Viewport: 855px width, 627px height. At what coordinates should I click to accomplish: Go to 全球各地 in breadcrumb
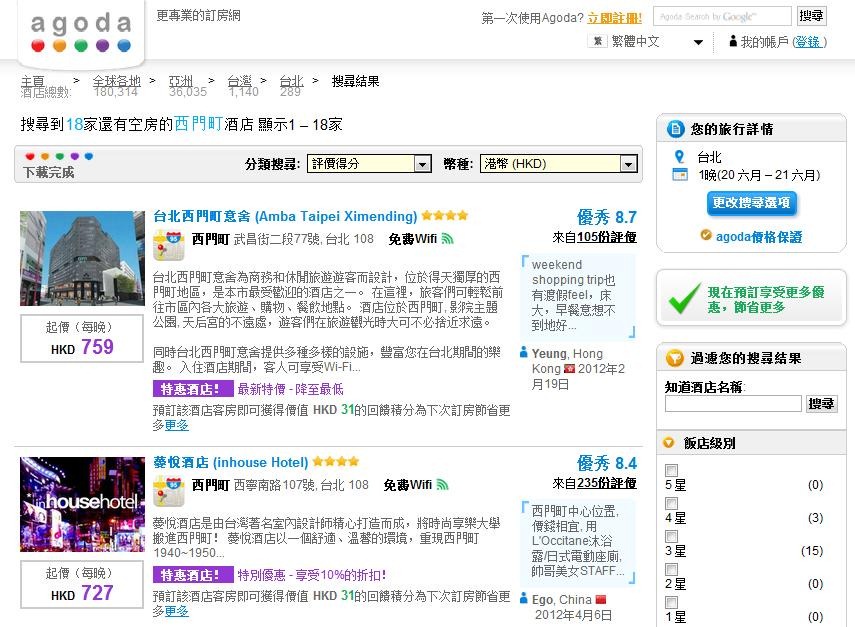point(117,81)
